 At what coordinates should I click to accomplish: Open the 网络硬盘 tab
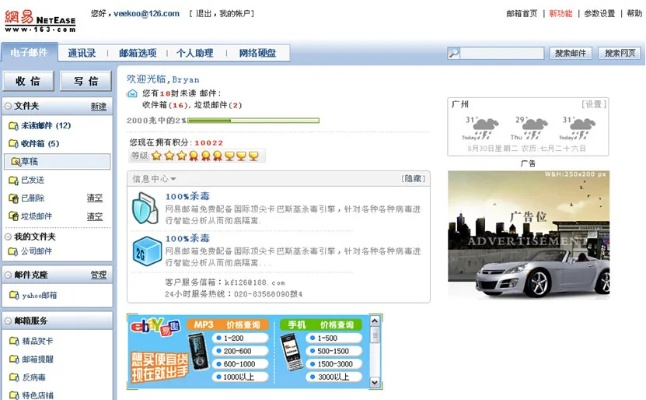257,53
